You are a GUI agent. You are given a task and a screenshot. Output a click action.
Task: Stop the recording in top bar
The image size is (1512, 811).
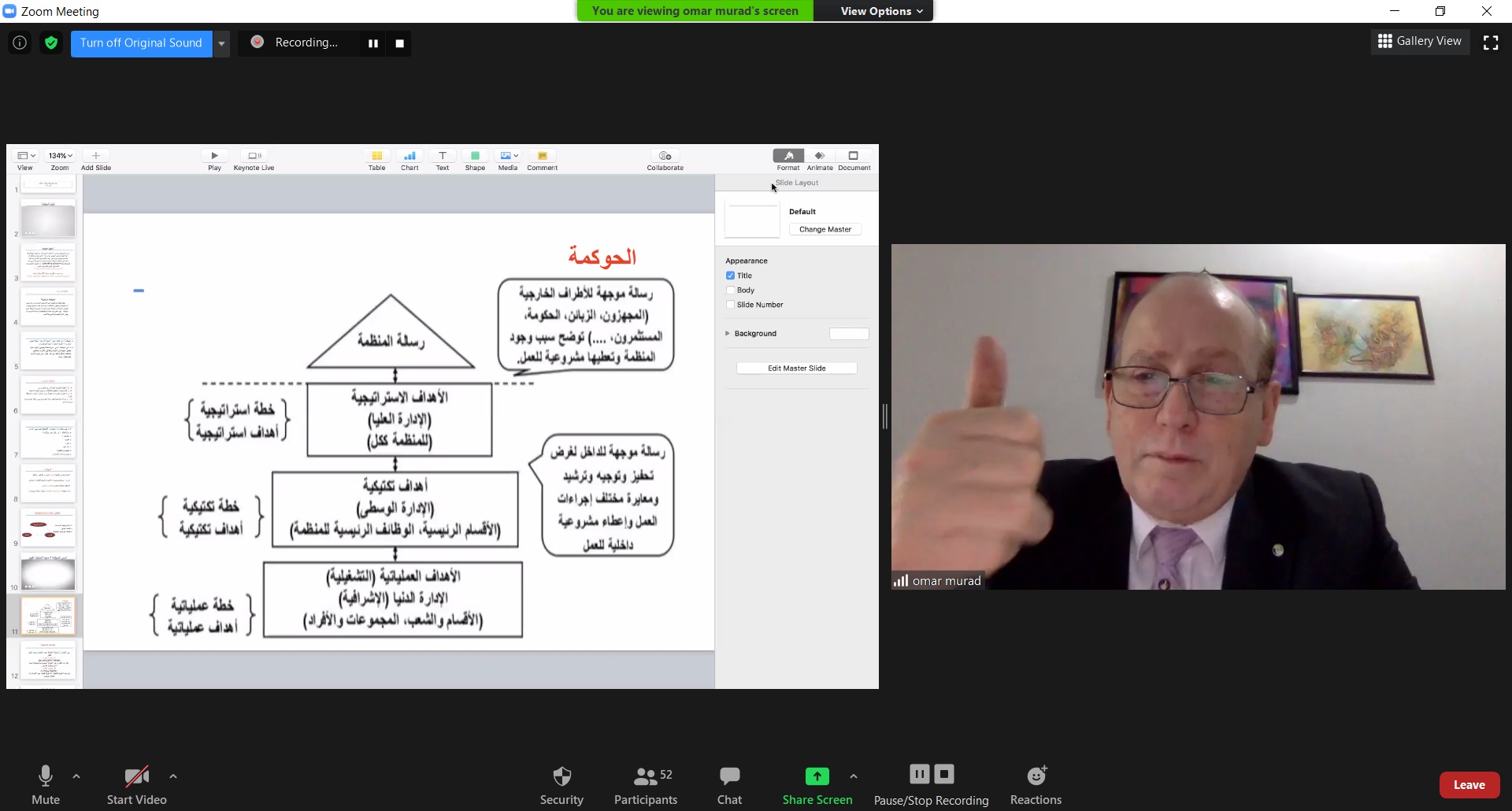point(399,43)
